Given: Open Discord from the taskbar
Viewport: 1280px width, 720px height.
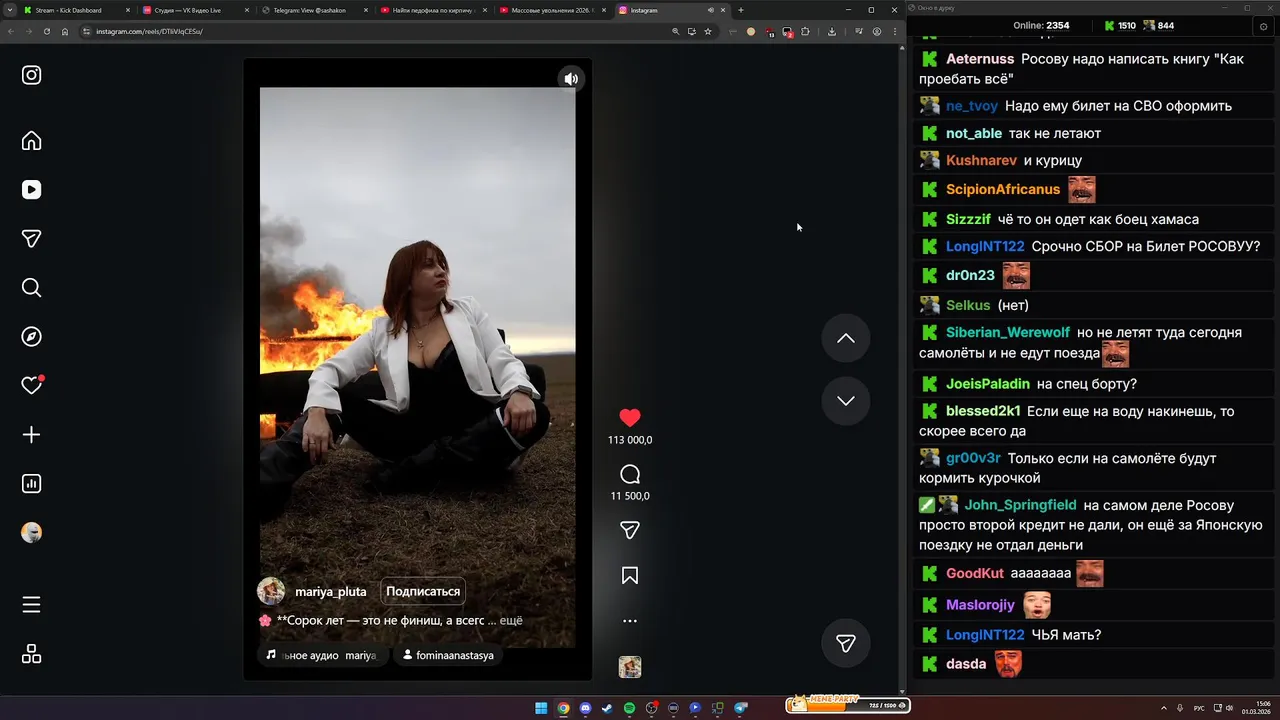Looking at the screenshot, I should pyautogui.click(x=585, y=708).
